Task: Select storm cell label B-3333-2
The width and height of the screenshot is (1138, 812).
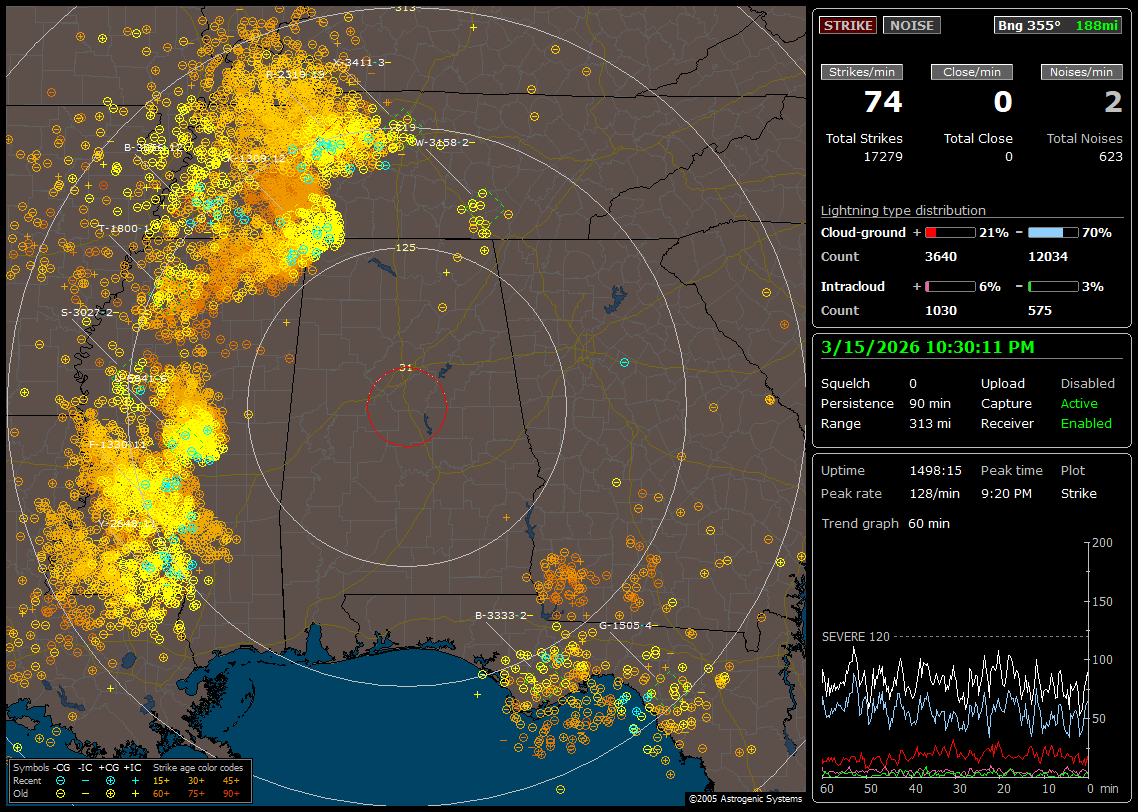Action: [501, 615]
